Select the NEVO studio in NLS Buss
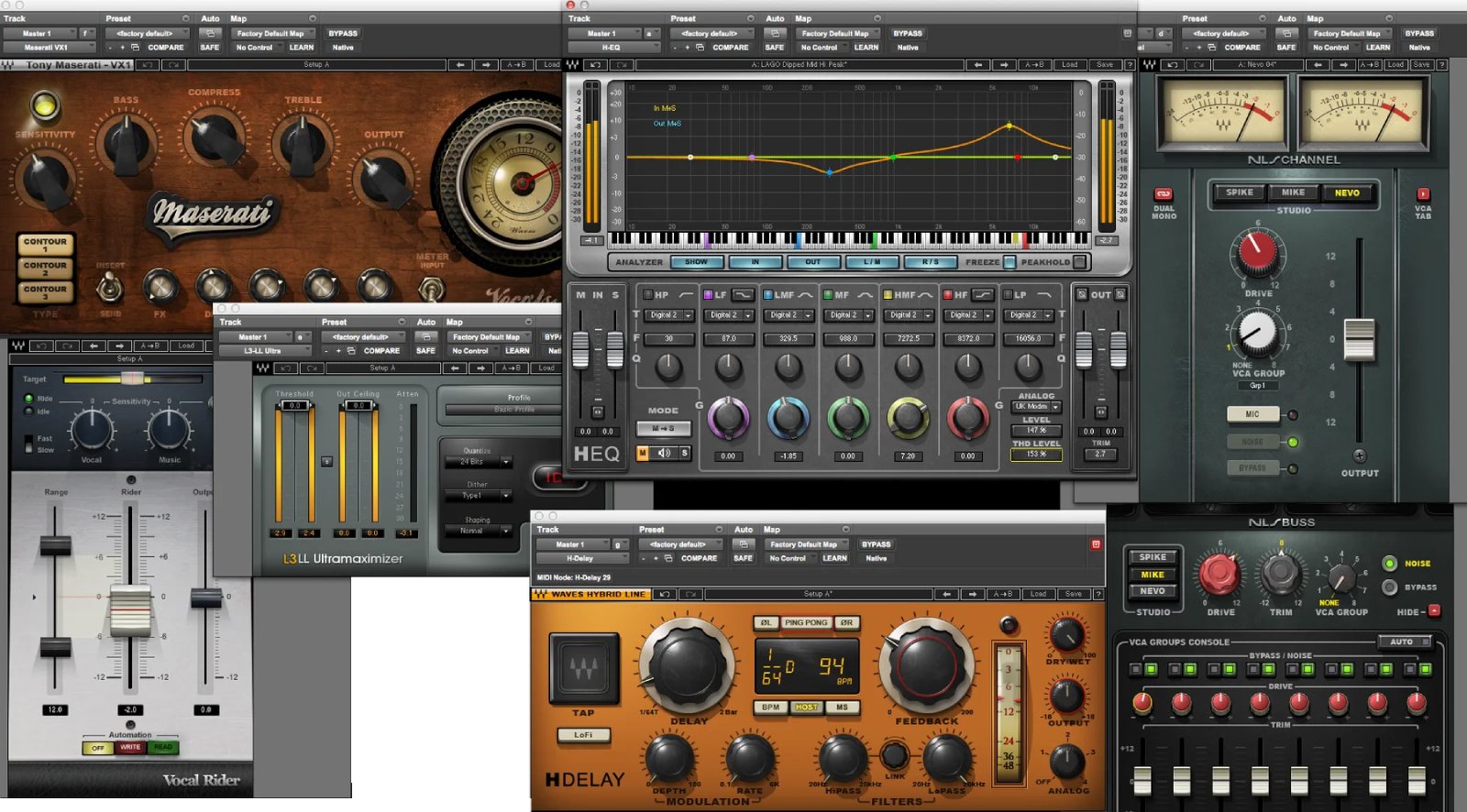 tap(1153, 591)
